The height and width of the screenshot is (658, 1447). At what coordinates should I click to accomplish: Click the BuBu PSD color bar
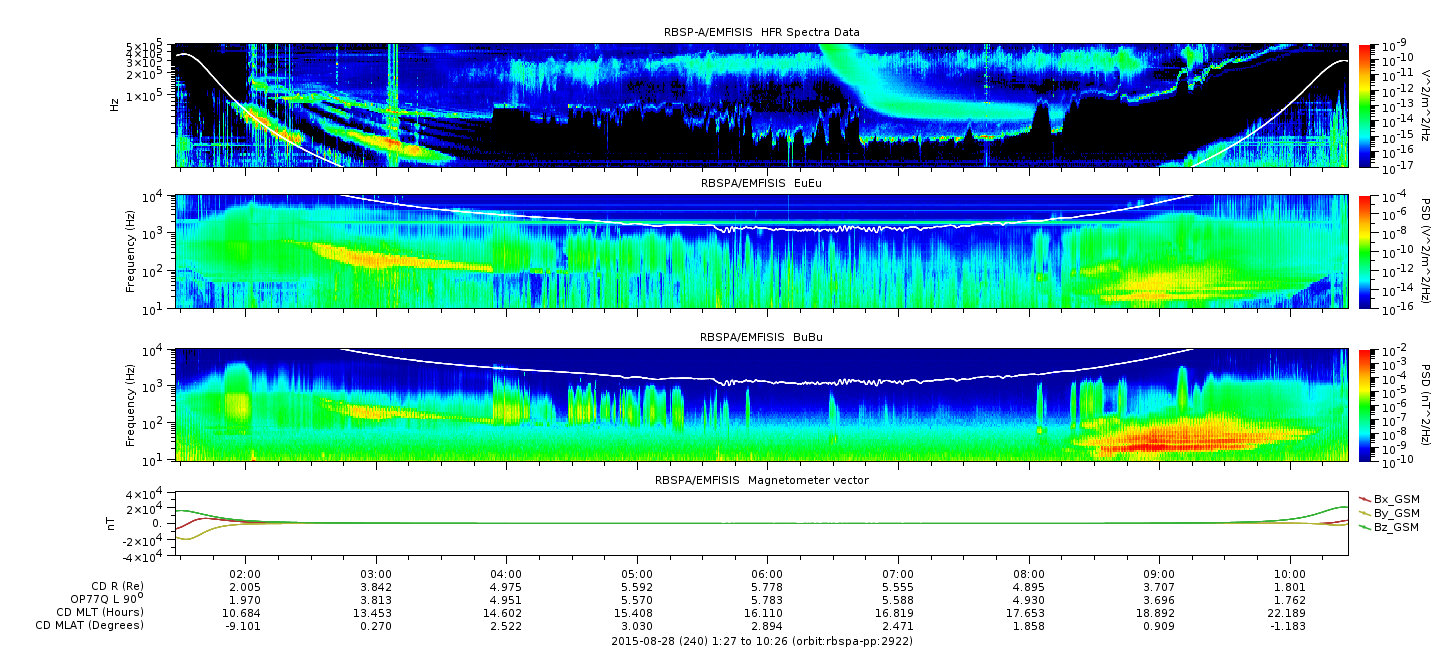pos(1367,405)
